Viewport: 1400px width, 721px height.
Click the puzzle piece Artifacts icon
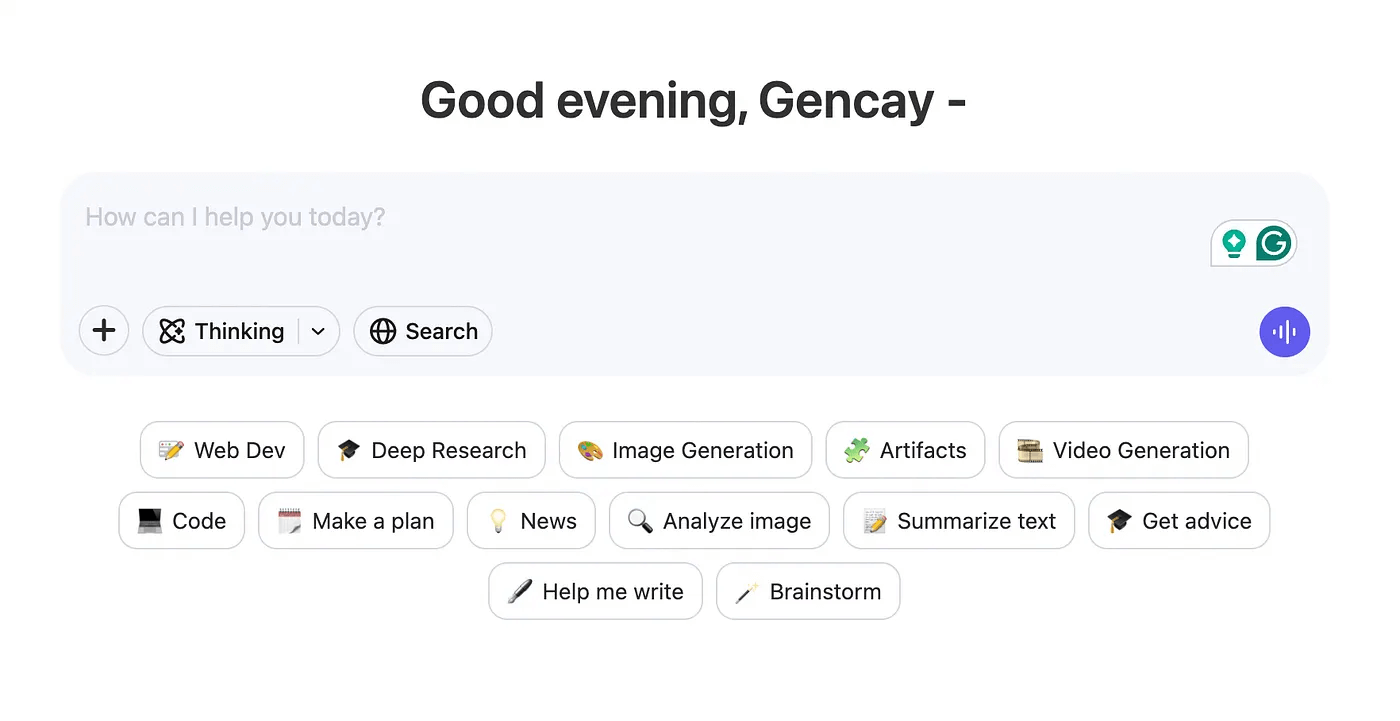(857, 450)
